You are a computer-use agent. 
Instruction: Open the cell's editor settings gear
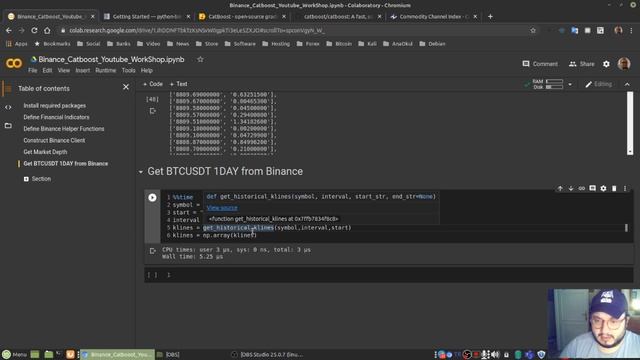pyautogui.click(x=603, y=189)
